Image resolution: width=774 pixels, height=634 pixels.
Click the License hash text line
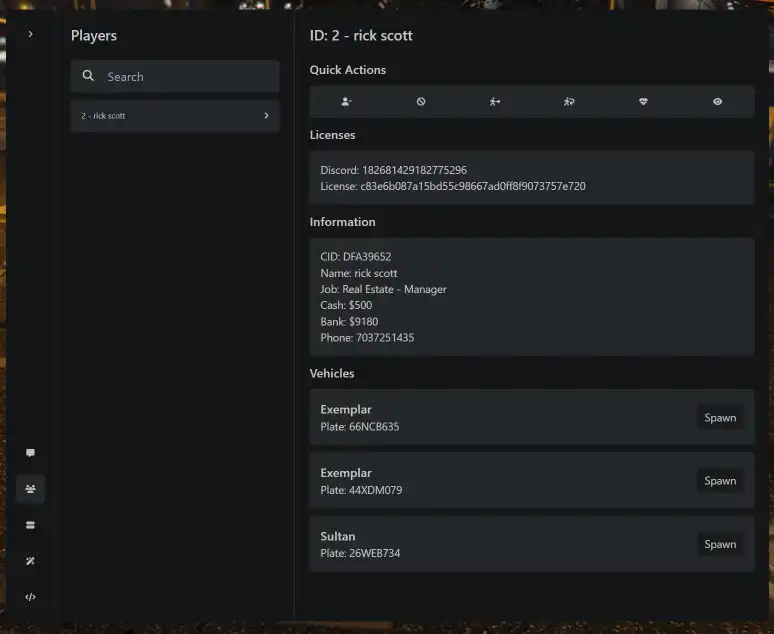[x=453, y=187]
